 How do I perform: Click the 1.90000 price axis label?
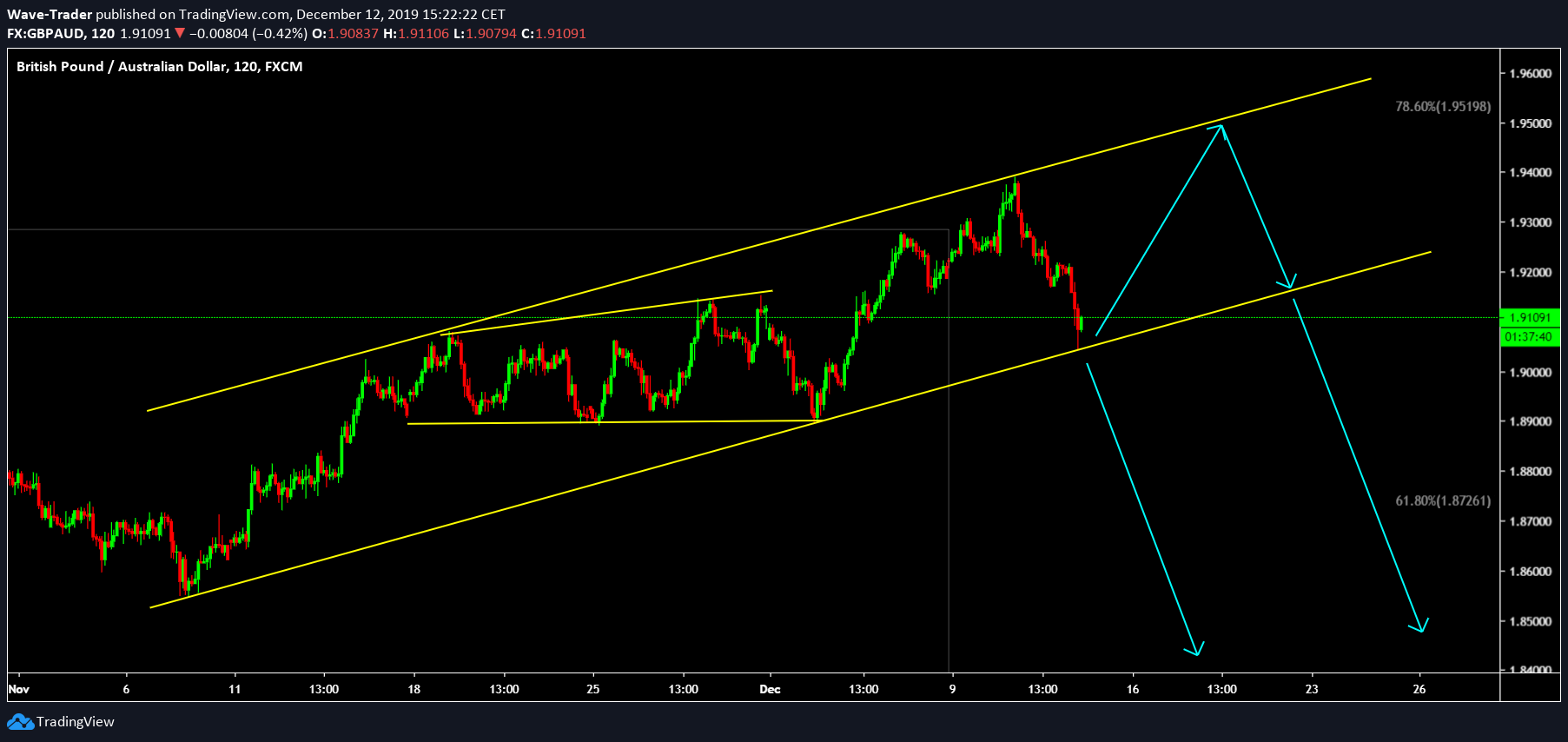(1531, 373)
